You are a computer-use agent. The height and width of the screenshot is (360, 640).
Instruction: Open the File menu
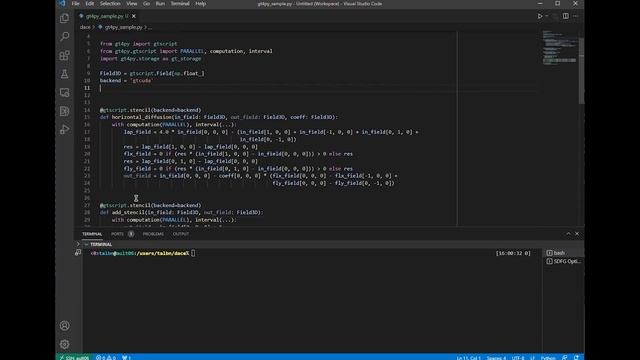click(76, 4)
